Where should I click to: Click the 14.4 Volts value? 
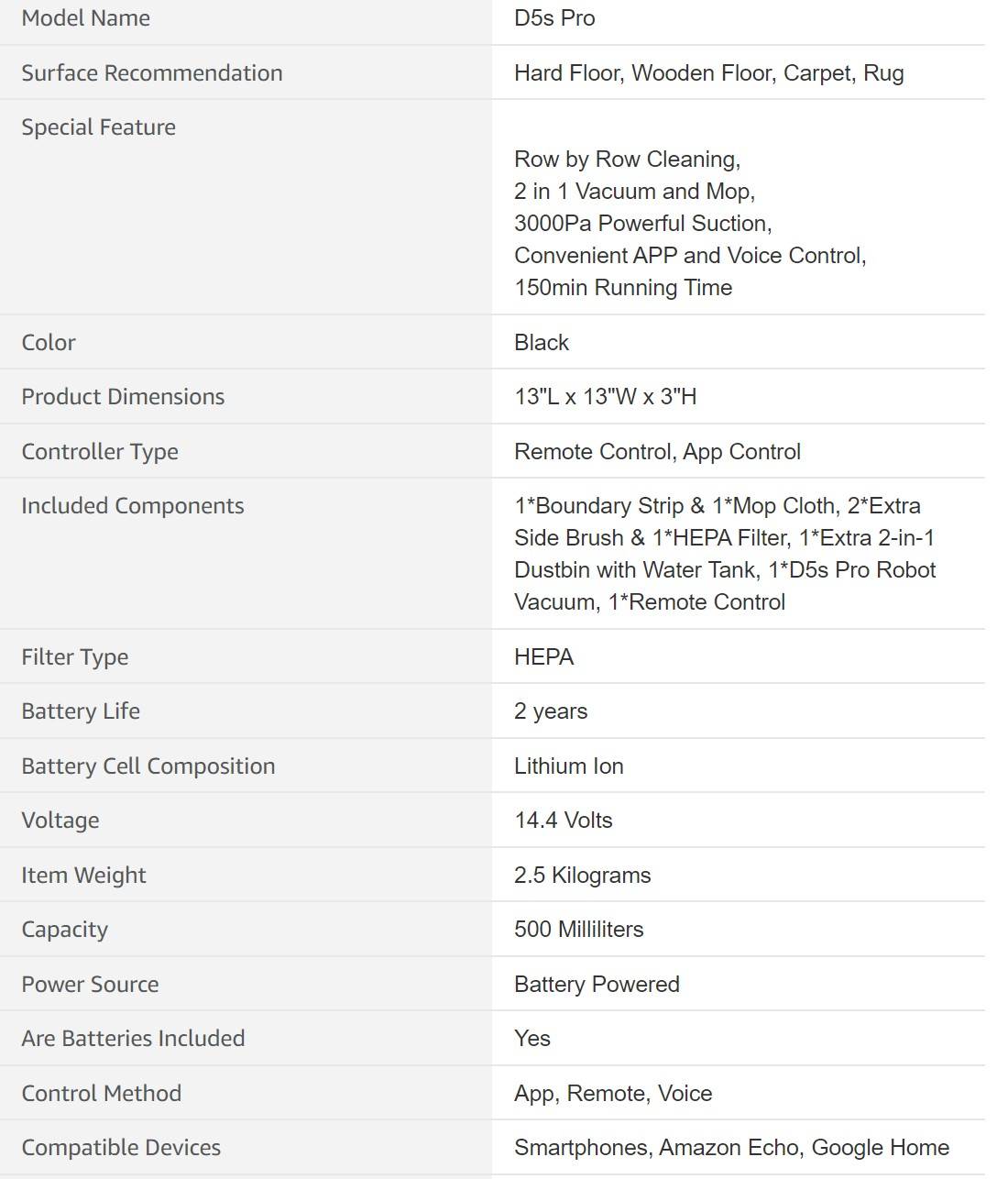[564, 821]
